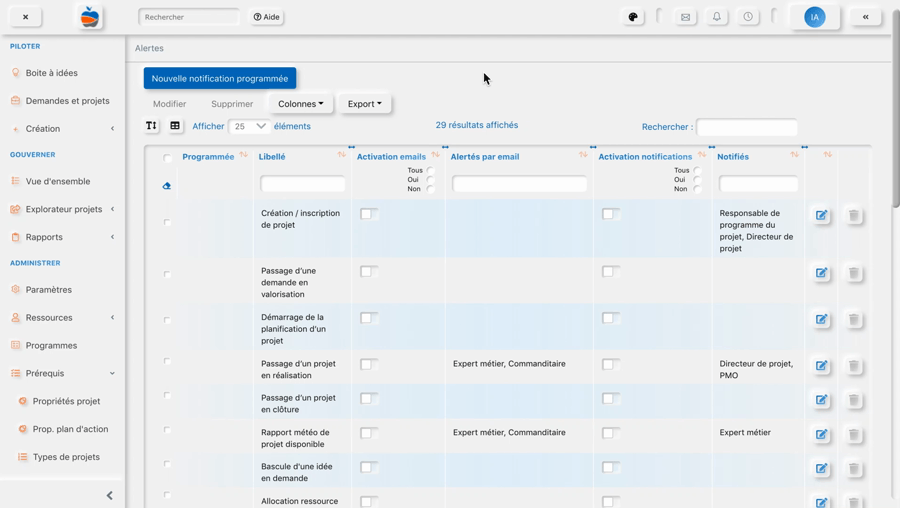Expand the Rapports sidebar menu
This screenshot has height=508, width=900.
[112, 237]
